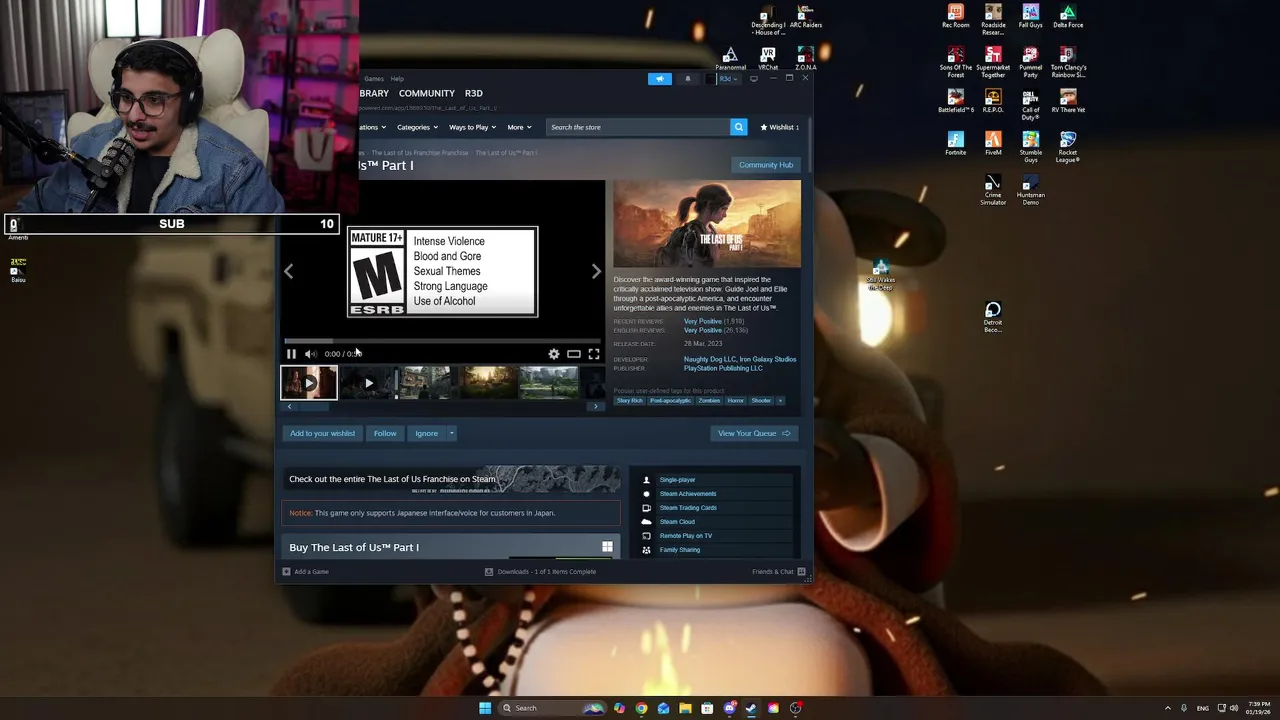Go to the COMMUNITY tab
This screenshot has width=1280, height=720.
(427, 93)
